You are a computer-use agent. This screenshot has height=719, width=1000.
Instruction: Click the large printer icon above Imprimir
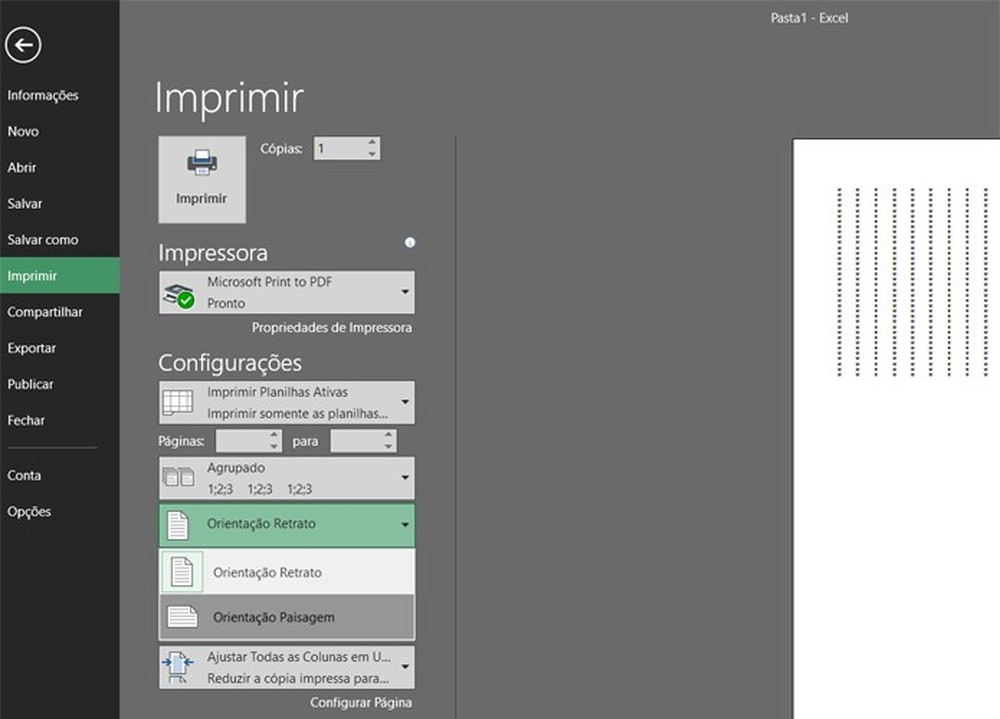[201, 163]
